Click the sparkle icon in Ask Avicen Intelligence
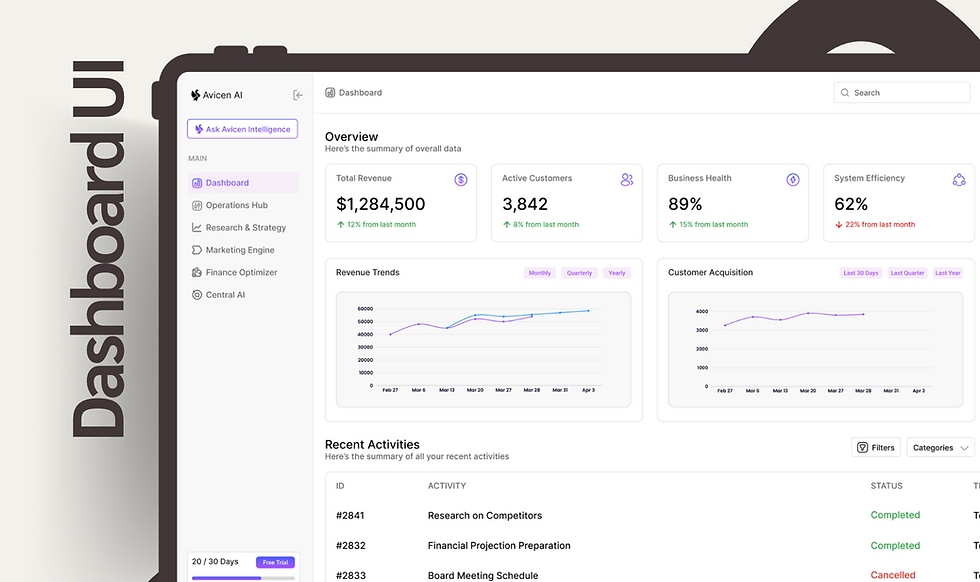Screen dimensions: 980x582 pos(199,129)
